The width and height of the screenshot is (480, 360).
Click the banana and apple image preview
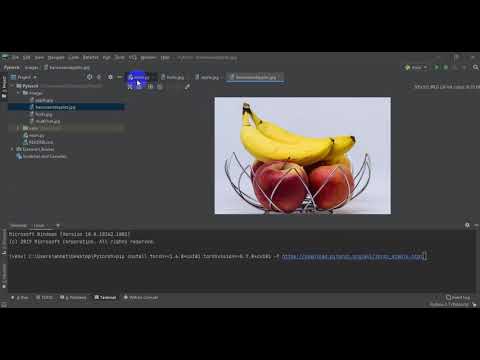[303, 156]
